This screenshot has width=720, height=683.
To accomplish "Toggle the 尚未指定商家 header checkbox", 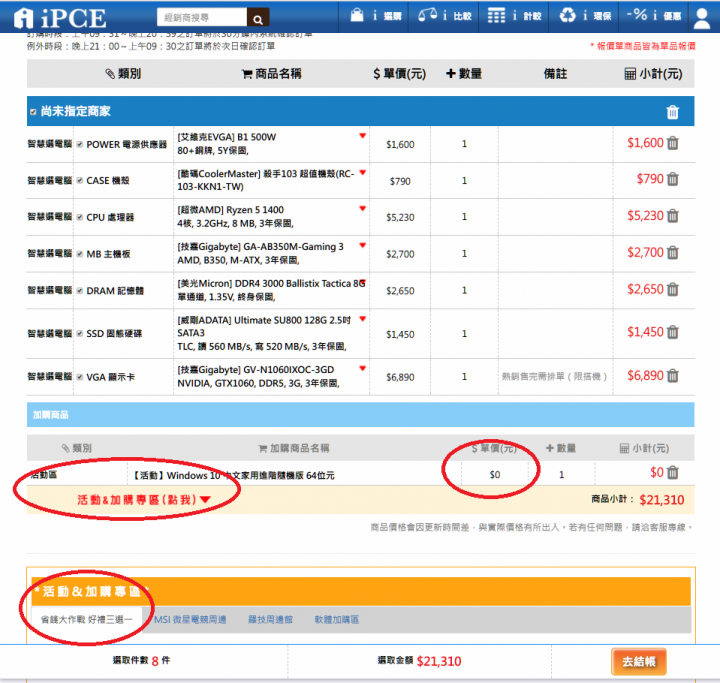I will (x=33, y=112).
